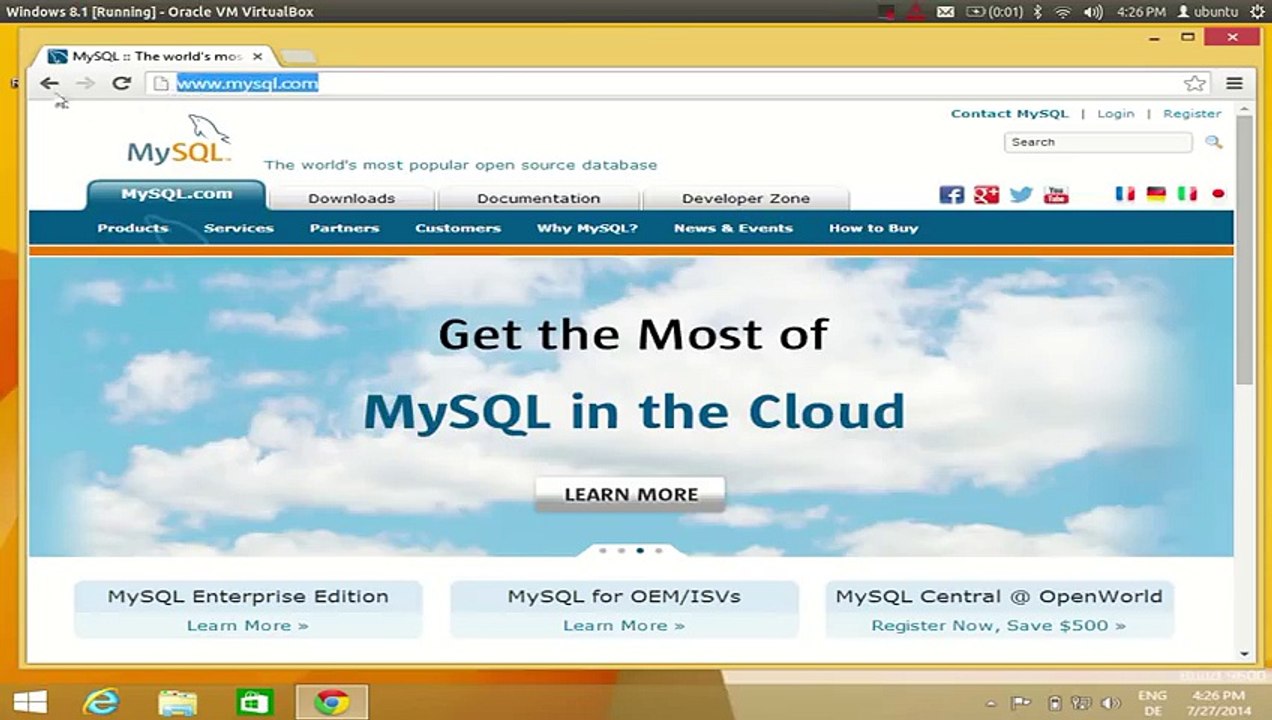Image resolution: width=1272 pixels, height=720 pixels.
Task: Open the Ubuntu battery indicator
Action: [994, 12]
